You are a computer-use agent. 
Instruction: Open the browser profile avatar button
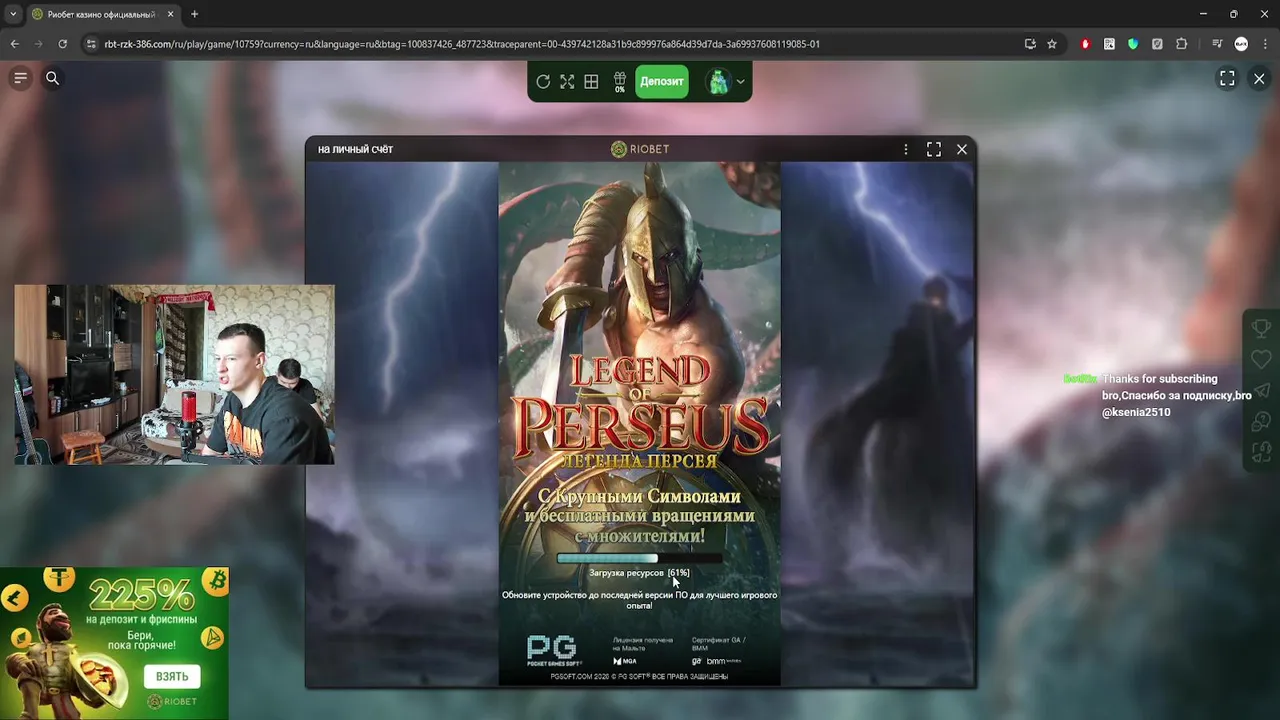pos(1241,44)
